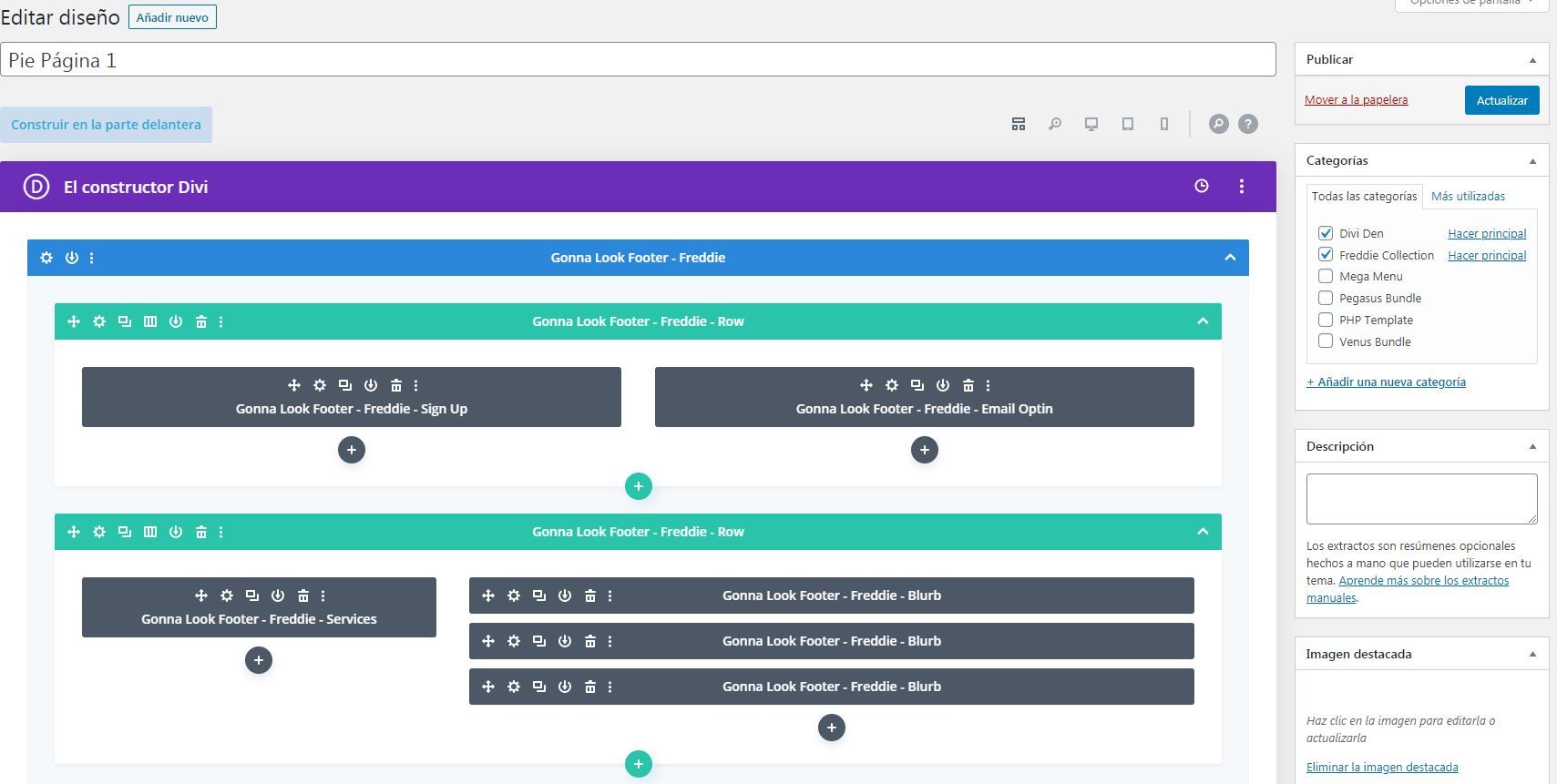1557x784 pixels.
Task: Toggle power icon on Sign Up module
Action: 371,385
